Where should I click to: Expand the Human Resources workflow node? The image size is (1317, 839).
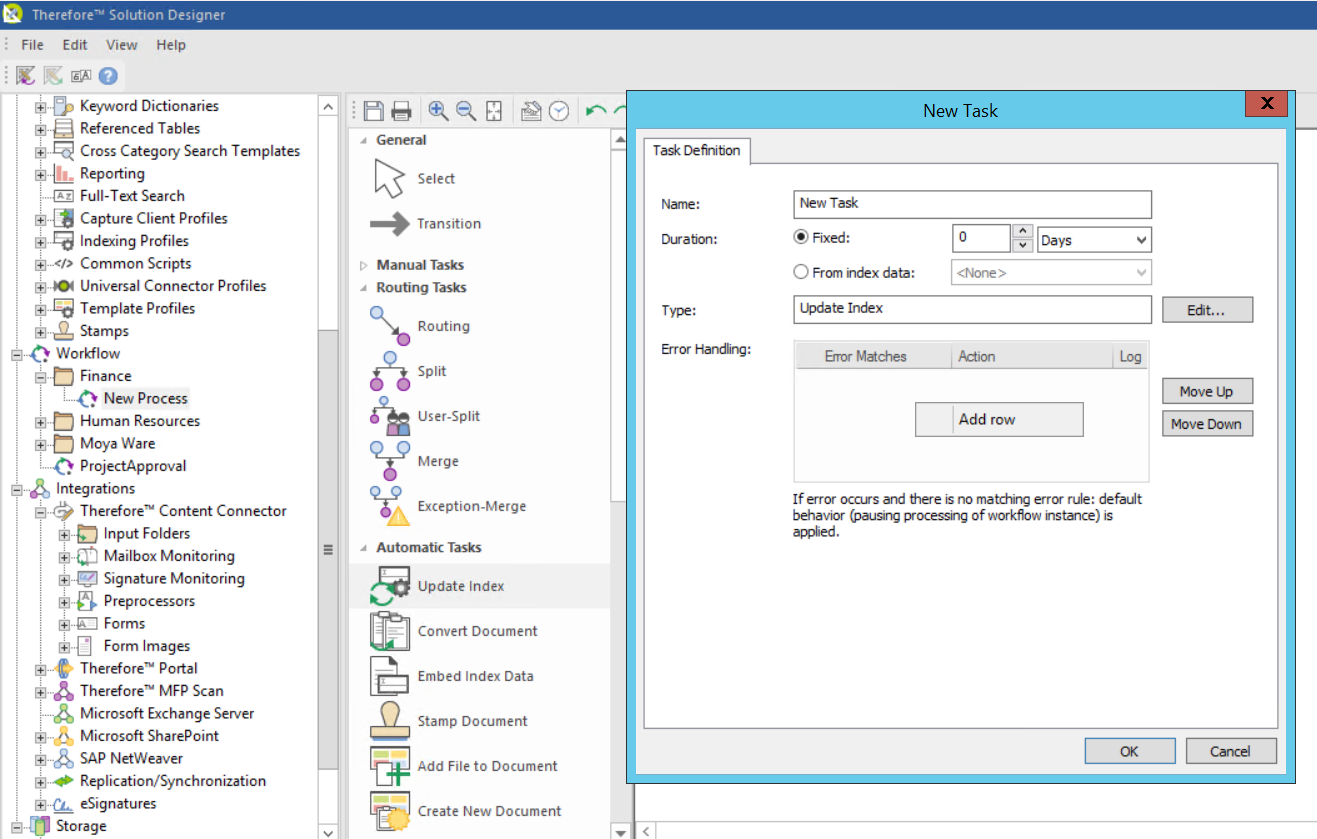(x=39, y=421)
